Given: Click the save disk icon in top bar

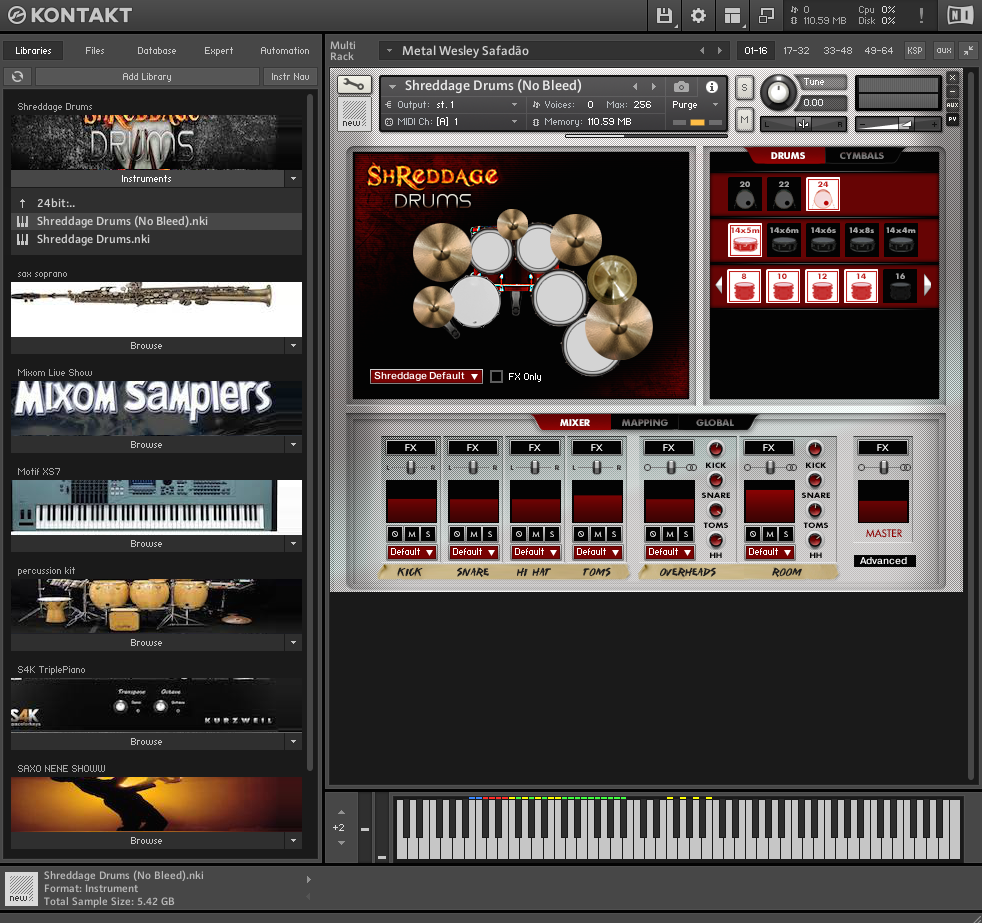Looking at the screenshot, I should [x=664, y=15].
